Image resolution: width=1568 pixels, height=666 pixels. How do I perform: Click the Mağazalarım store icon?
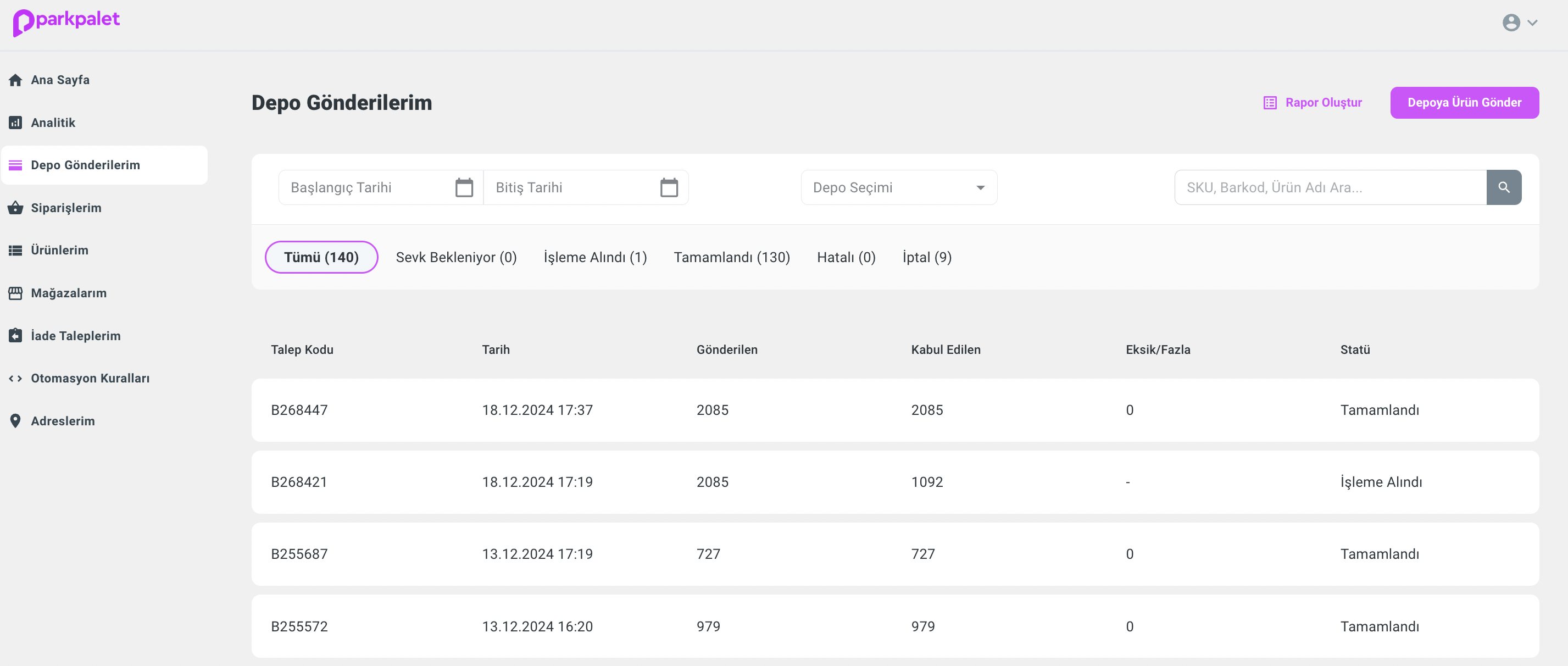point(15,293)
